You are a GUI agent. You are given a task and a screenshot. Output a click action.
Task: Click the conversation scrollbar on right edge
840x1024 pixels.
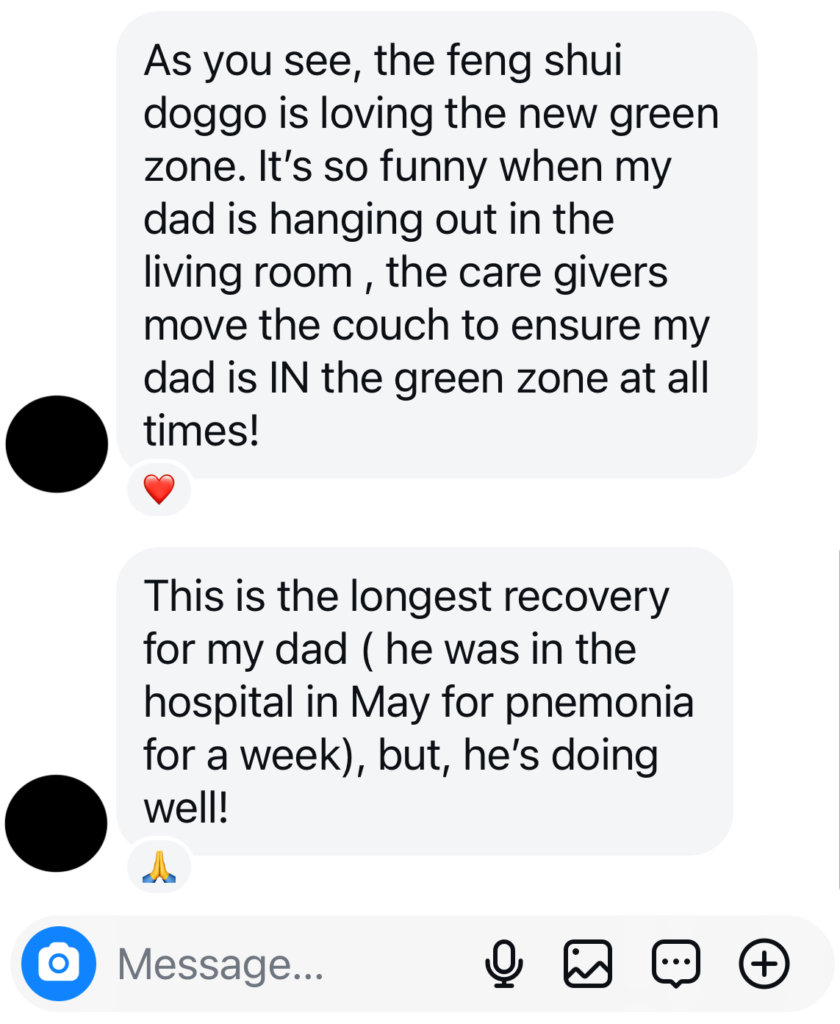pyautogui.click(x=839, y=718)
